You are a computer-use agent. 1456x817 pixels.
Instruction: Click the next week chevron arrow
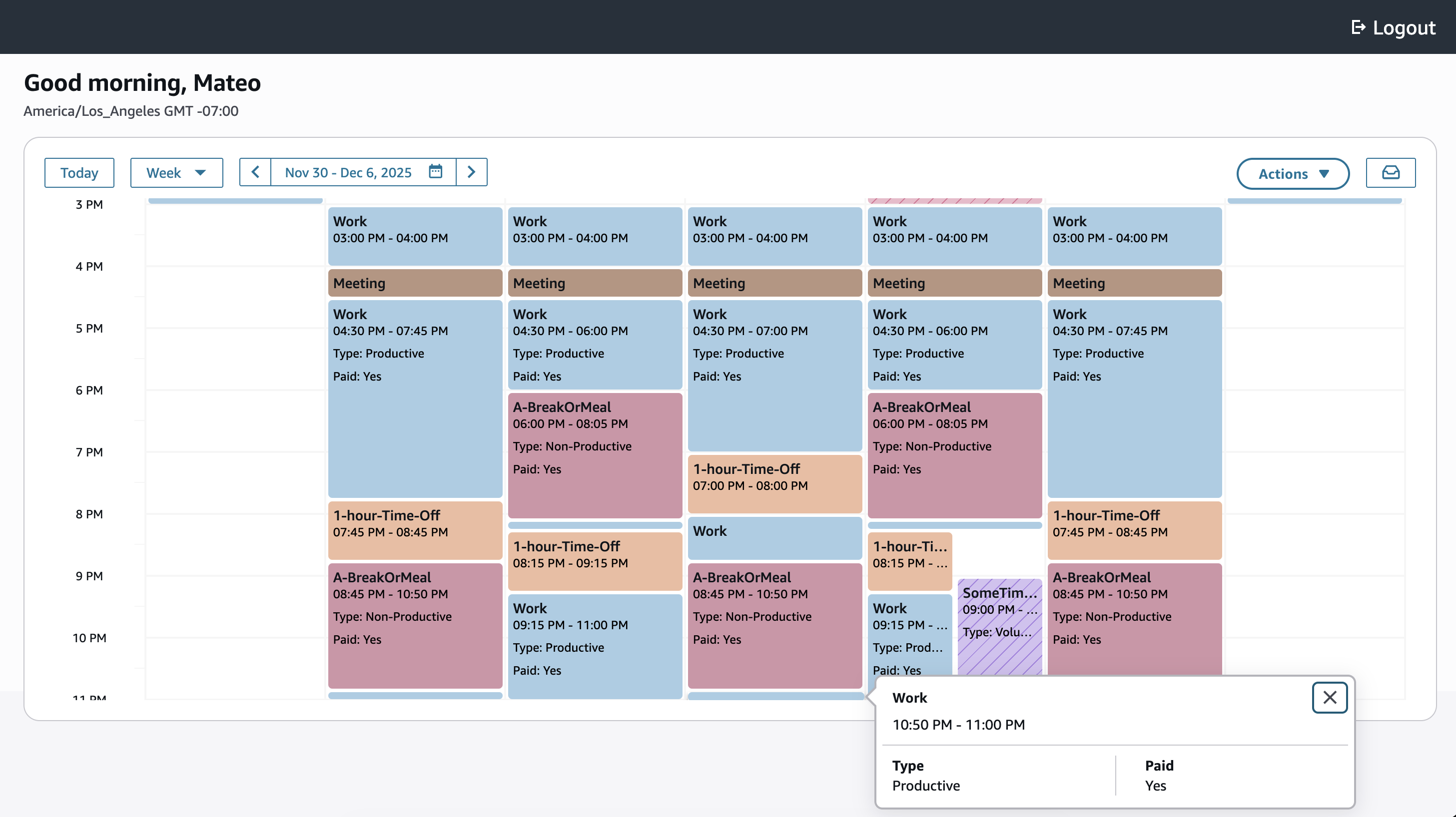[x=471, y=172]
